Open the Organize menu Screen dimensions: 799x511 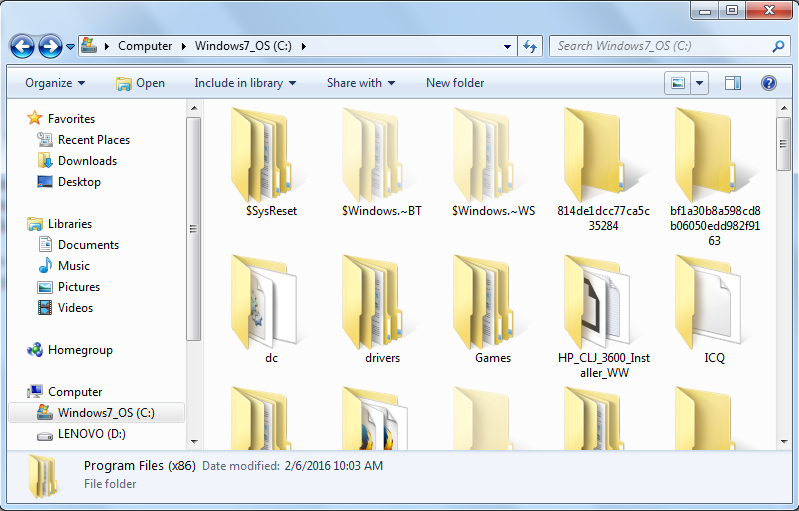pyautogui.click(x=55, y=83)
